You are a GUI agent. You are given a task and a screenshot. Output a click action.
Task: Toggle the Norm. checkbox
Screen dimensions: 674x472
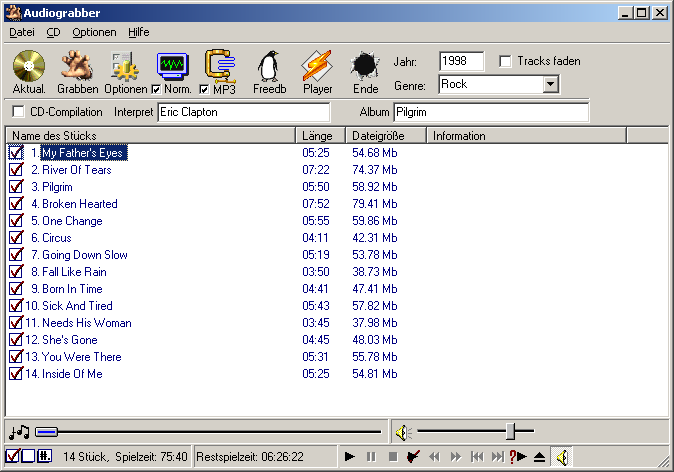pos(156,89)
